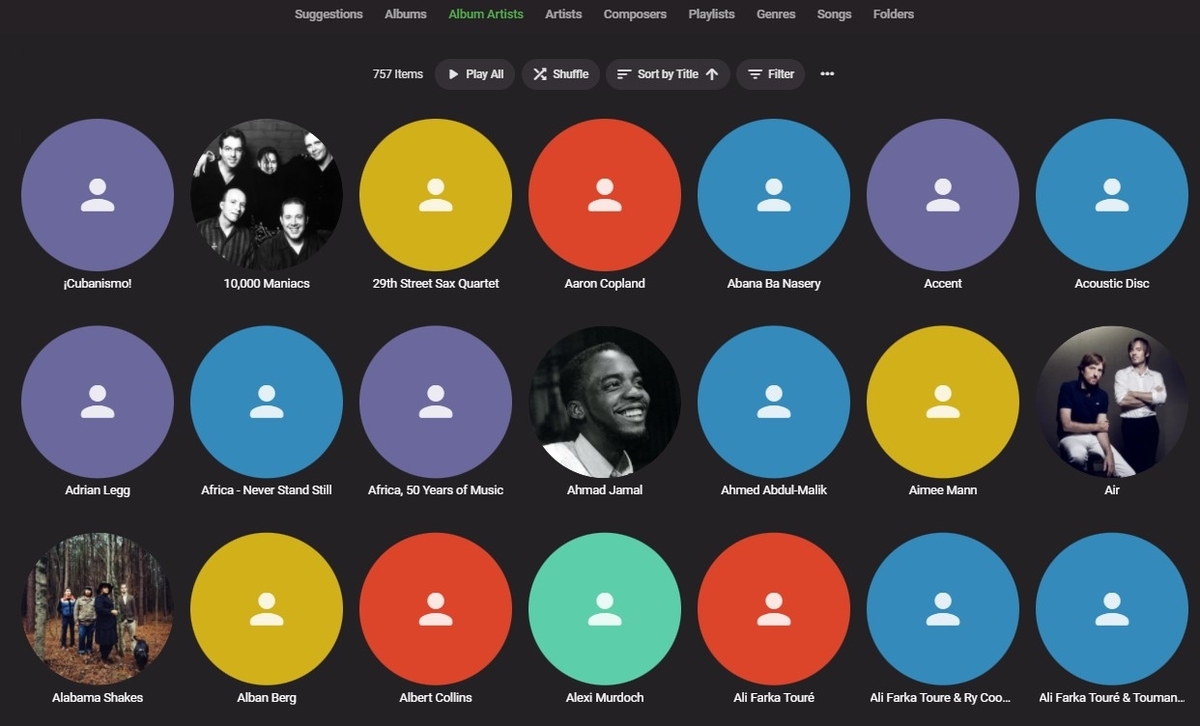The height and width of the screenshot is (726, 1200).
Task: Open the Genres tab
Action: pyautogui.click(x=776, y=14)
